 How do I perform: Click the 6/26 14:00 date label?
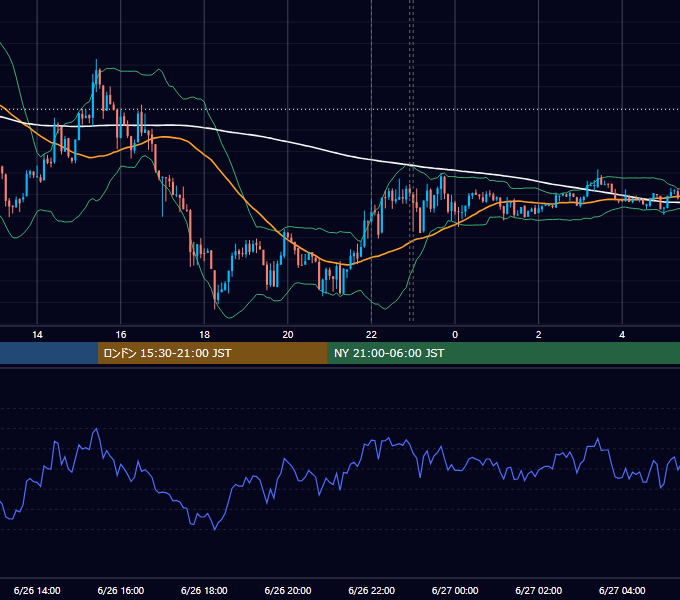(37, 590)
